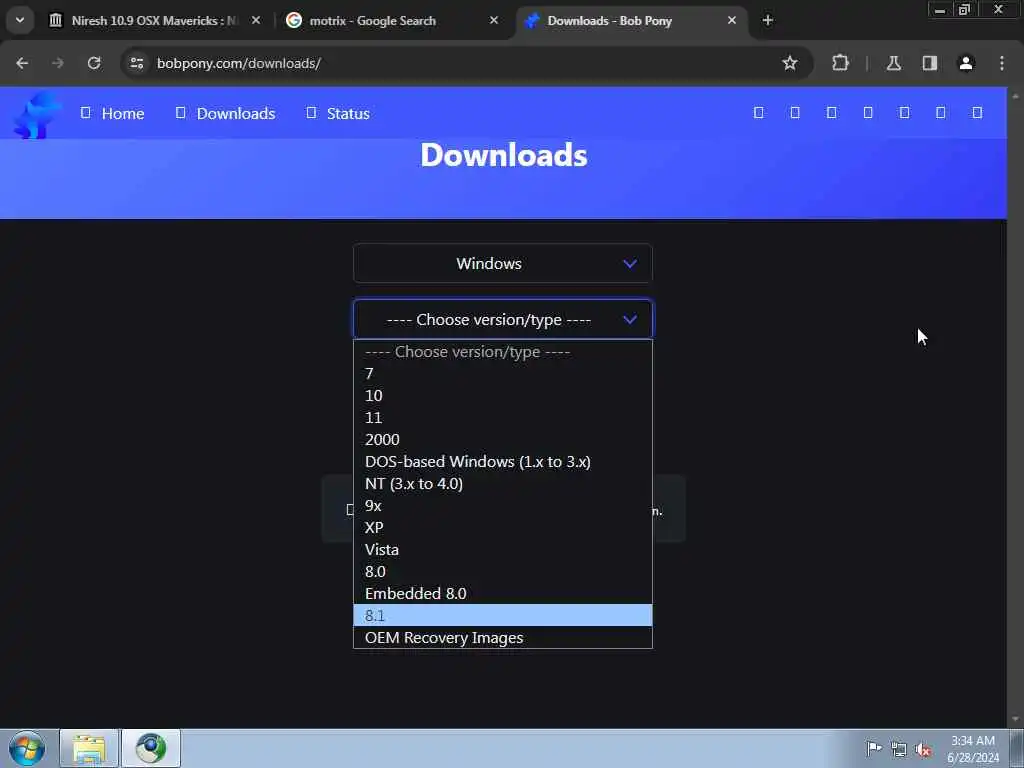Close the motrix Google Search tab
Image resolution: width=1024 pixels, height=768 pixels.
point(494,20)
